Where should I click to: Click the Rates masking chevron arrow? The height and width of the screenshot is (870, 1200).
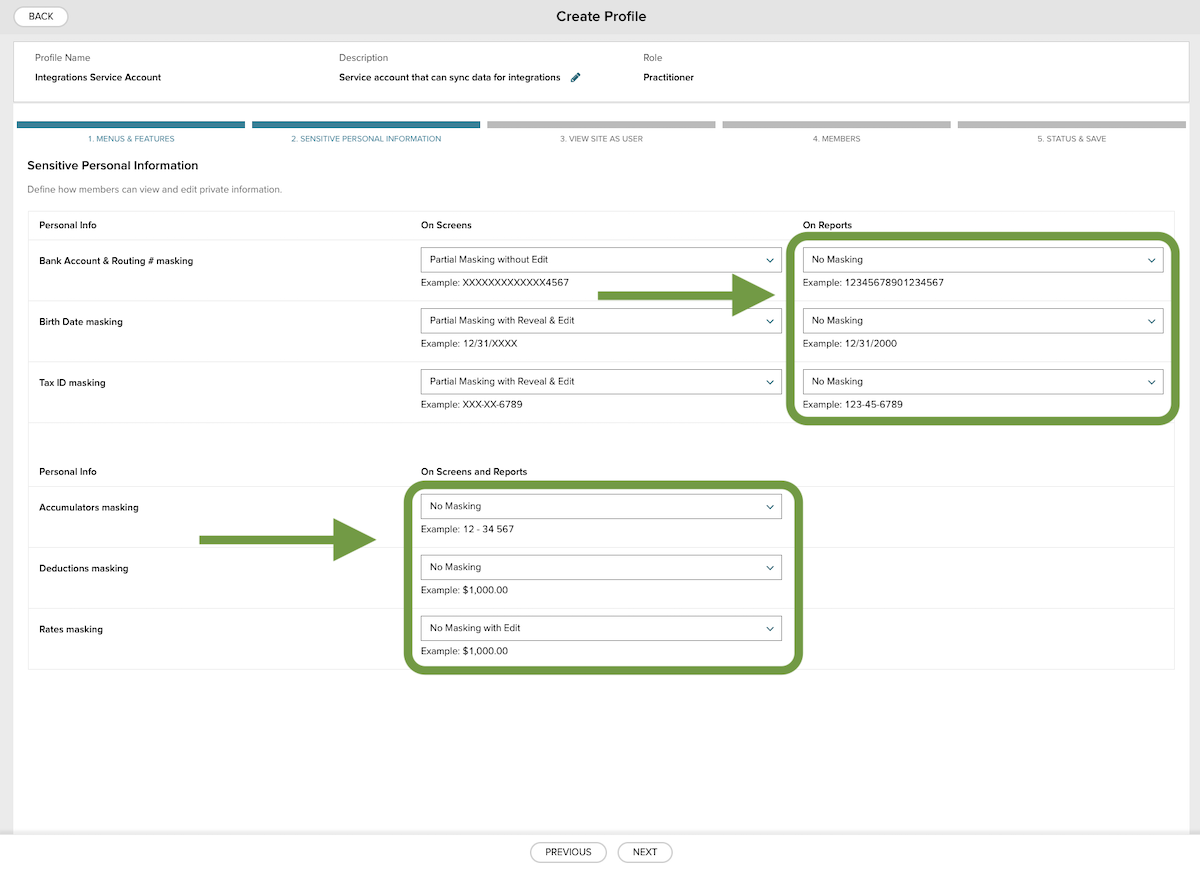(x=770, y=629)
